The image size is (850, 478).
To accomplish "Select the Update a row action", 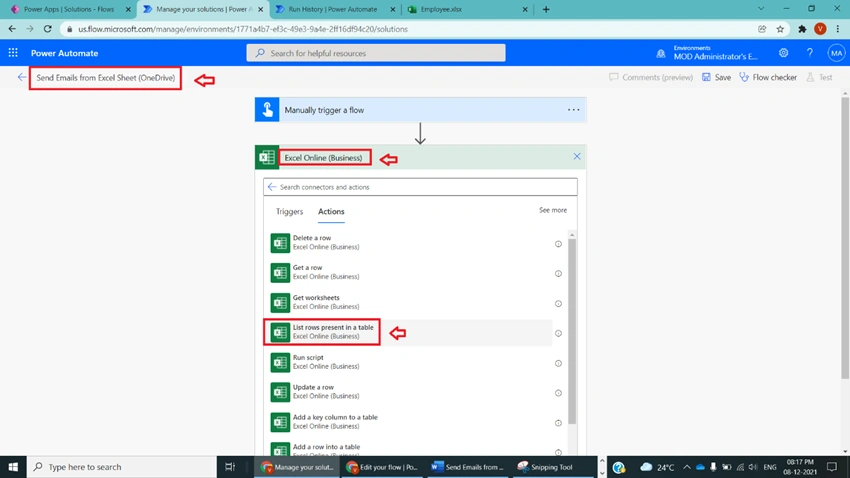I will coord(410,392).
